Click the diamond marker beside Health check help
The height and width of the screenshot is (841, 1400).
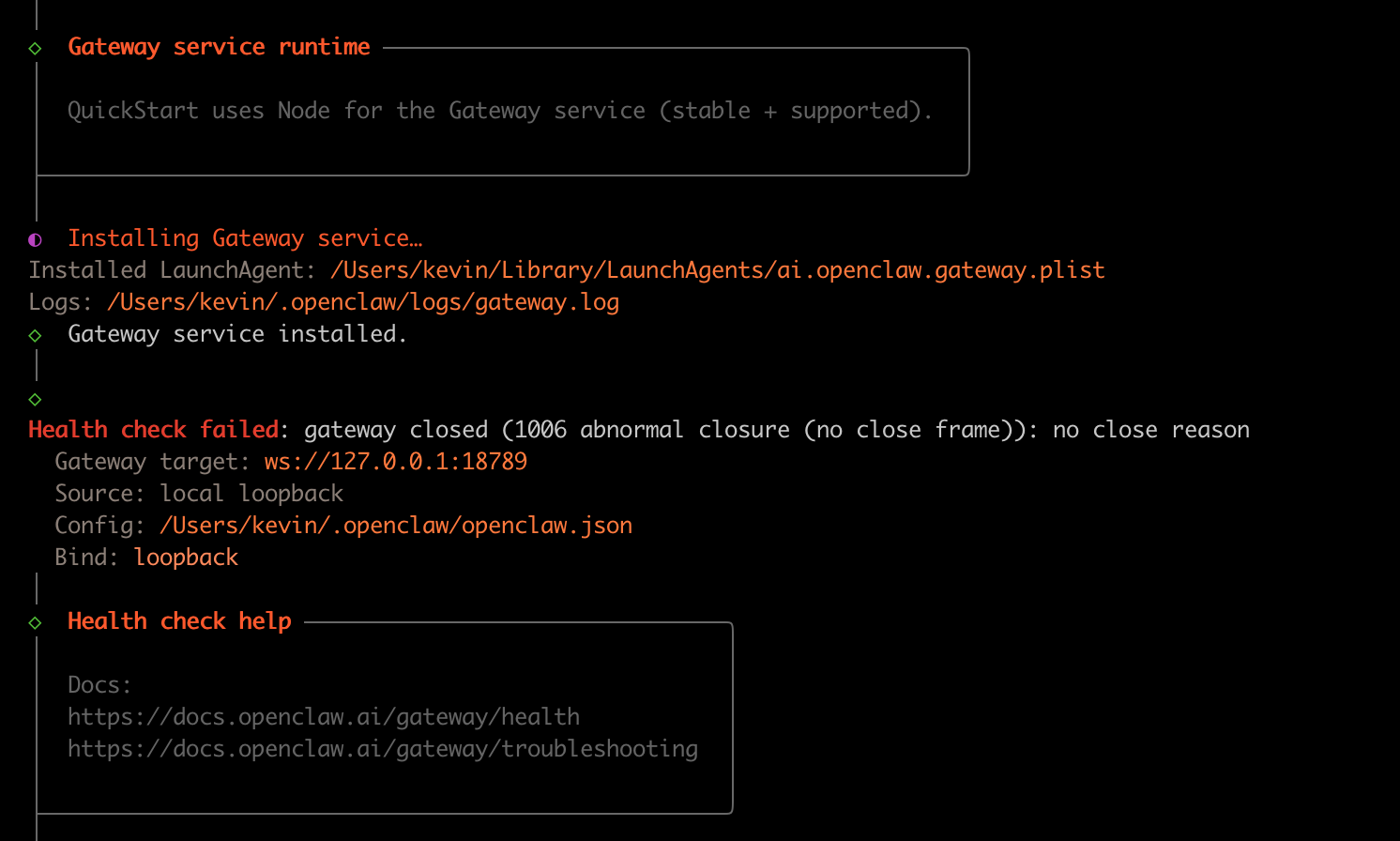click(x=35, y=622)
